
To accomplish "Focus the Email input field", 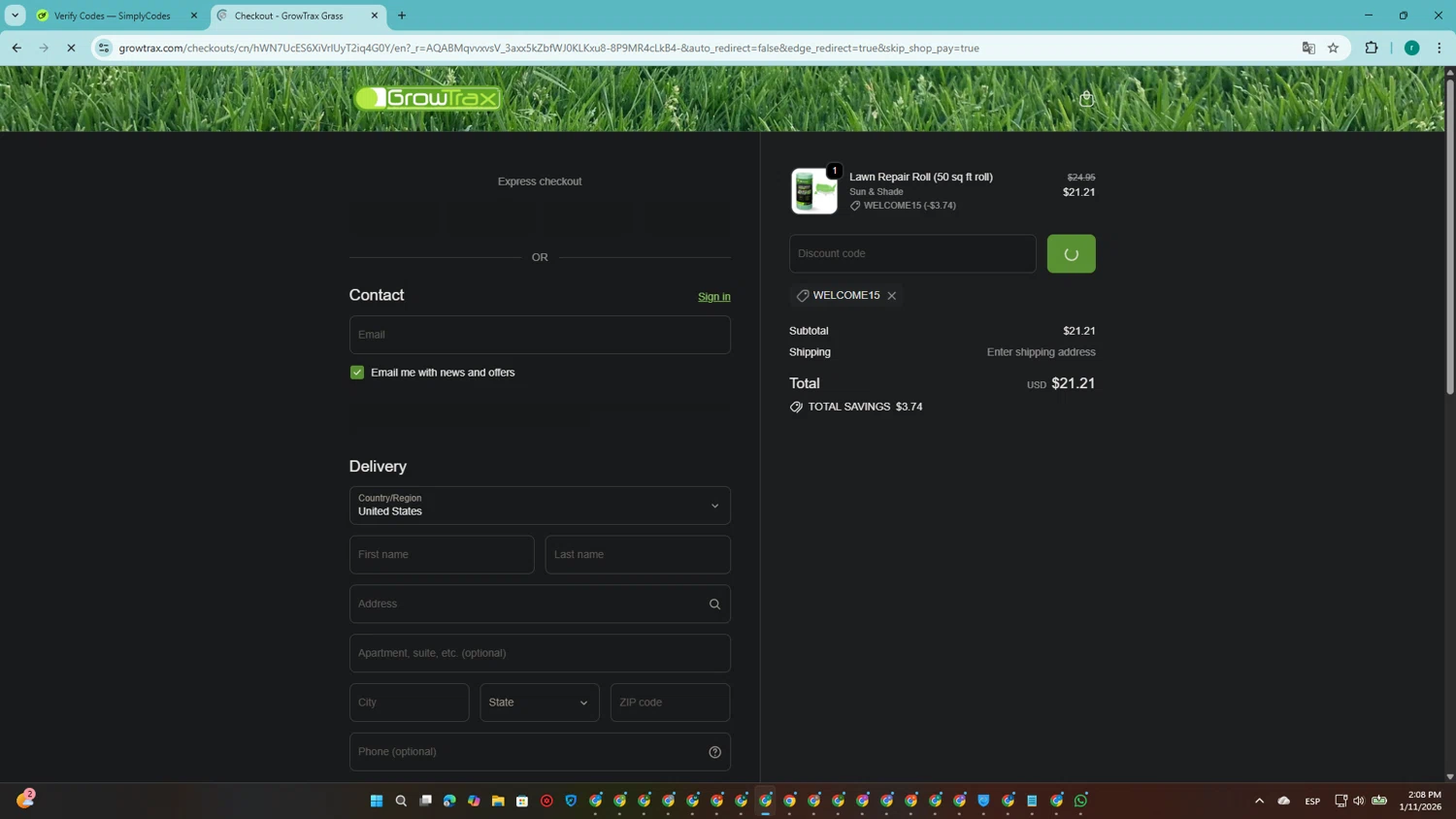I will pyautogui.click(x=540, y=335).
